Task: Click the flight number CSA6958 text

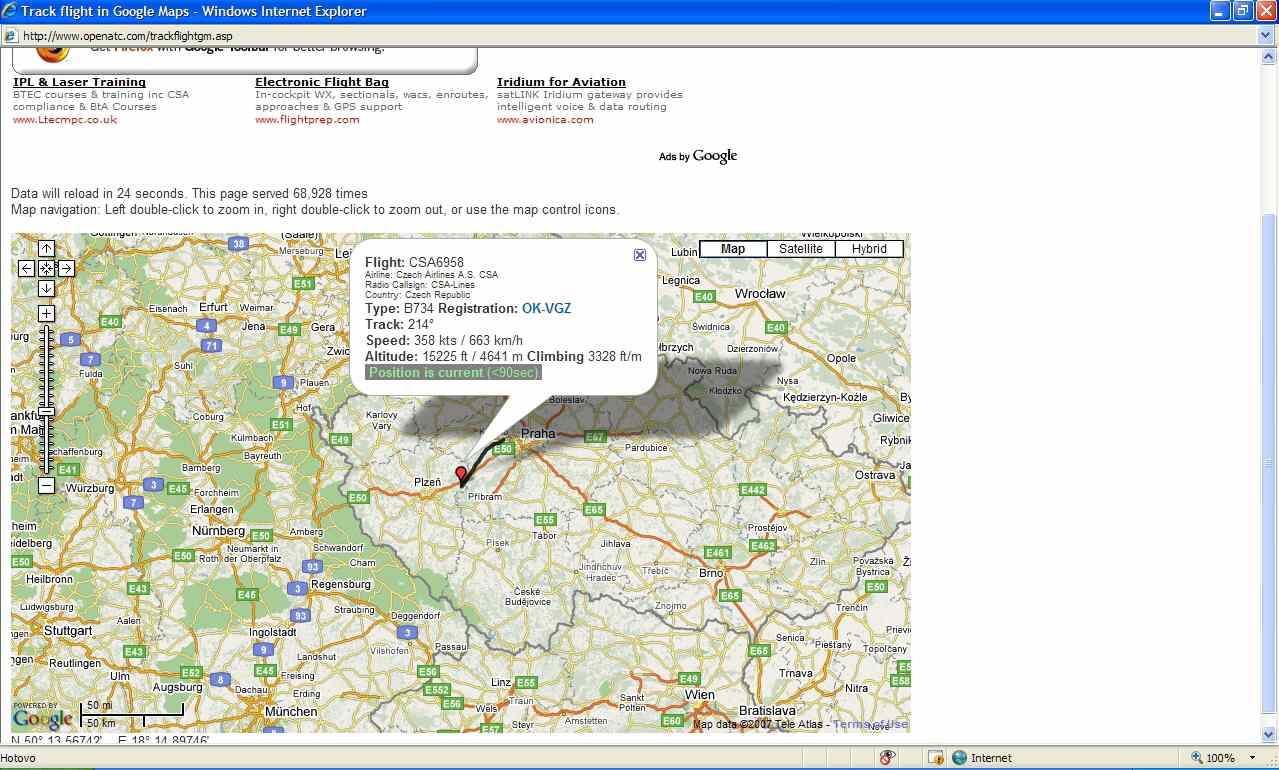Action: coord(436,262)
